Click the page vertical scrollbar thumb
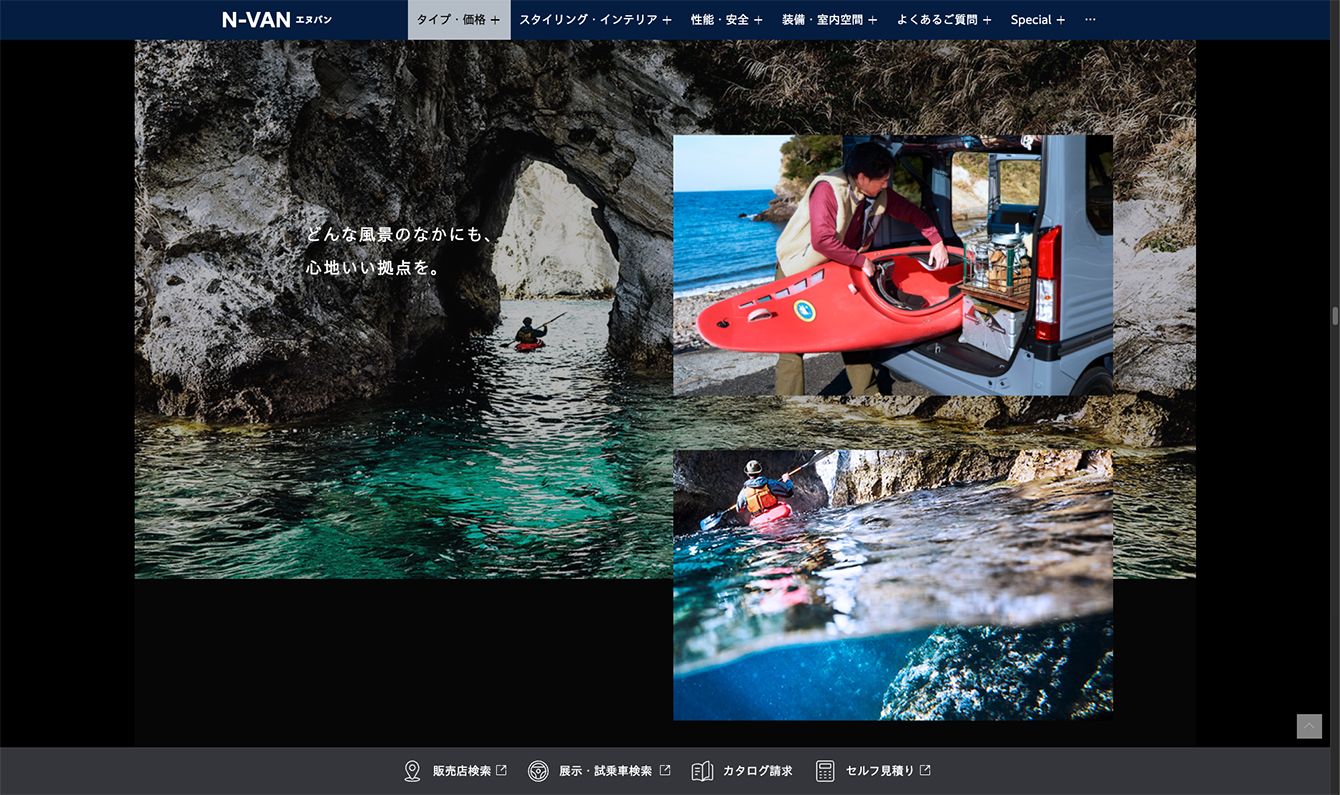1340x795 pixels. (x=1334, y=316)
